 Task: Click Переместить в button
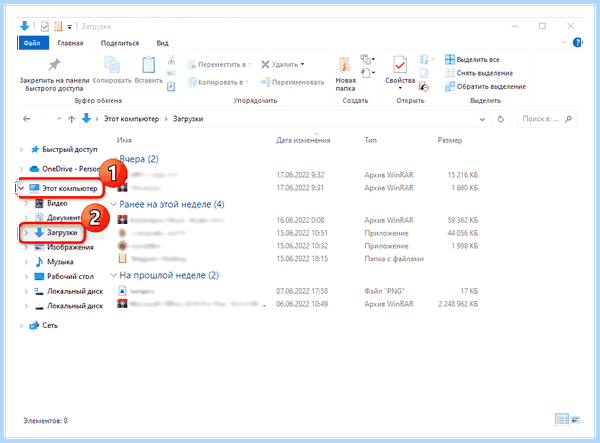click(x=220, y=64)
